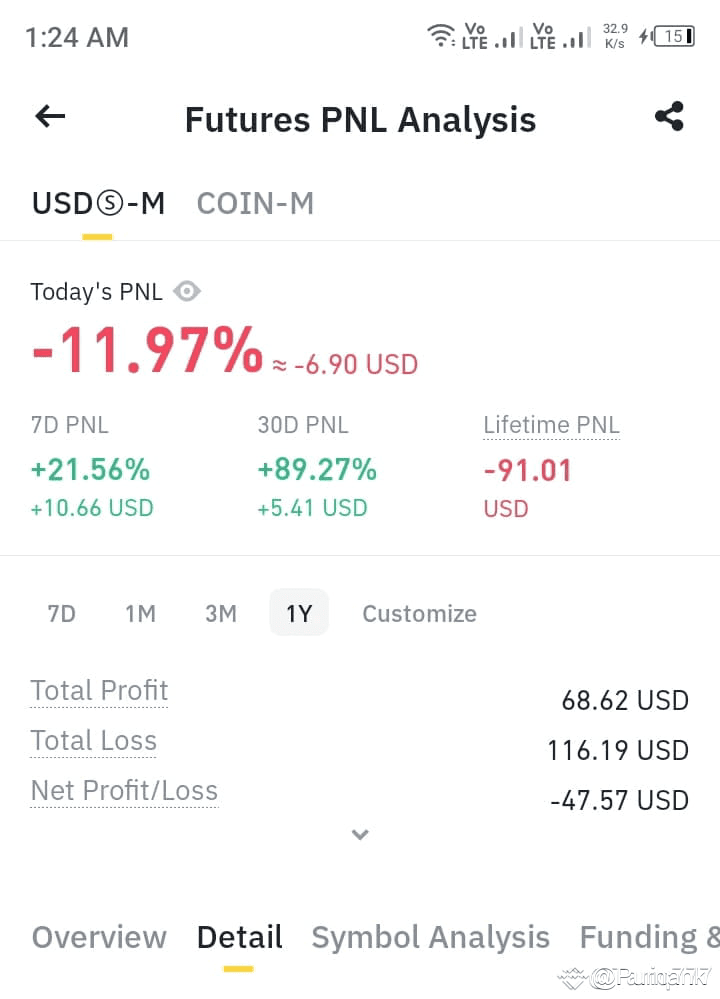Tap the Wi-Fi status icon
The height and width of the screenshot is (999, 720).
point(440,36)
